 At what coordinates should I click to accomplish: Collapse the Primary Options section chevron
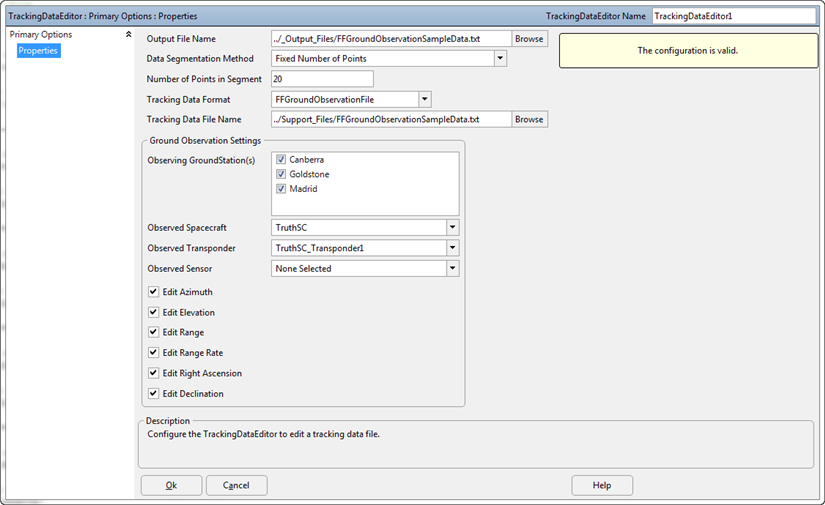128,34
